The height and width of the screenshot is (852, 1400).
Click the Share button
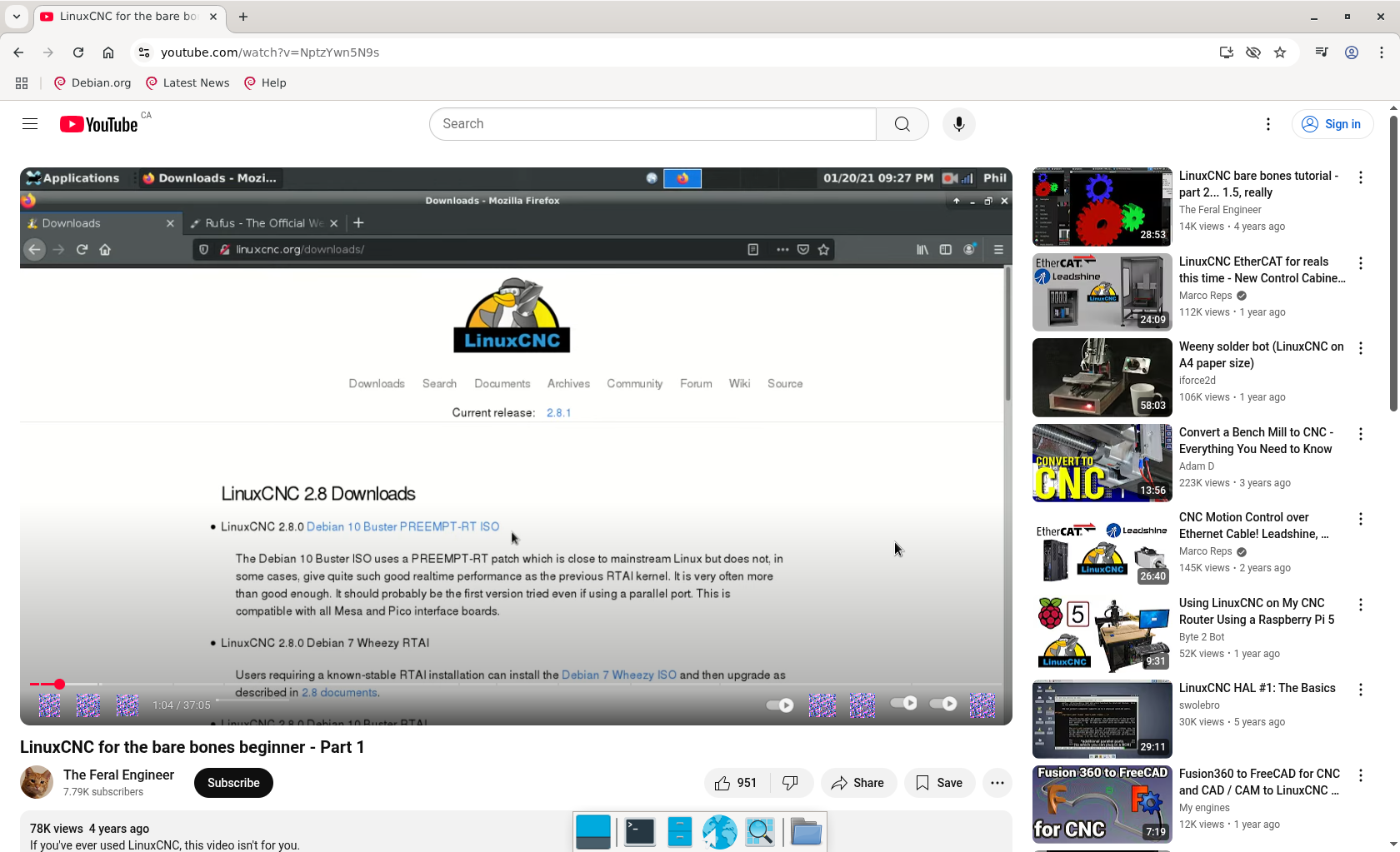pyautogui.click(x=858, y=783)
